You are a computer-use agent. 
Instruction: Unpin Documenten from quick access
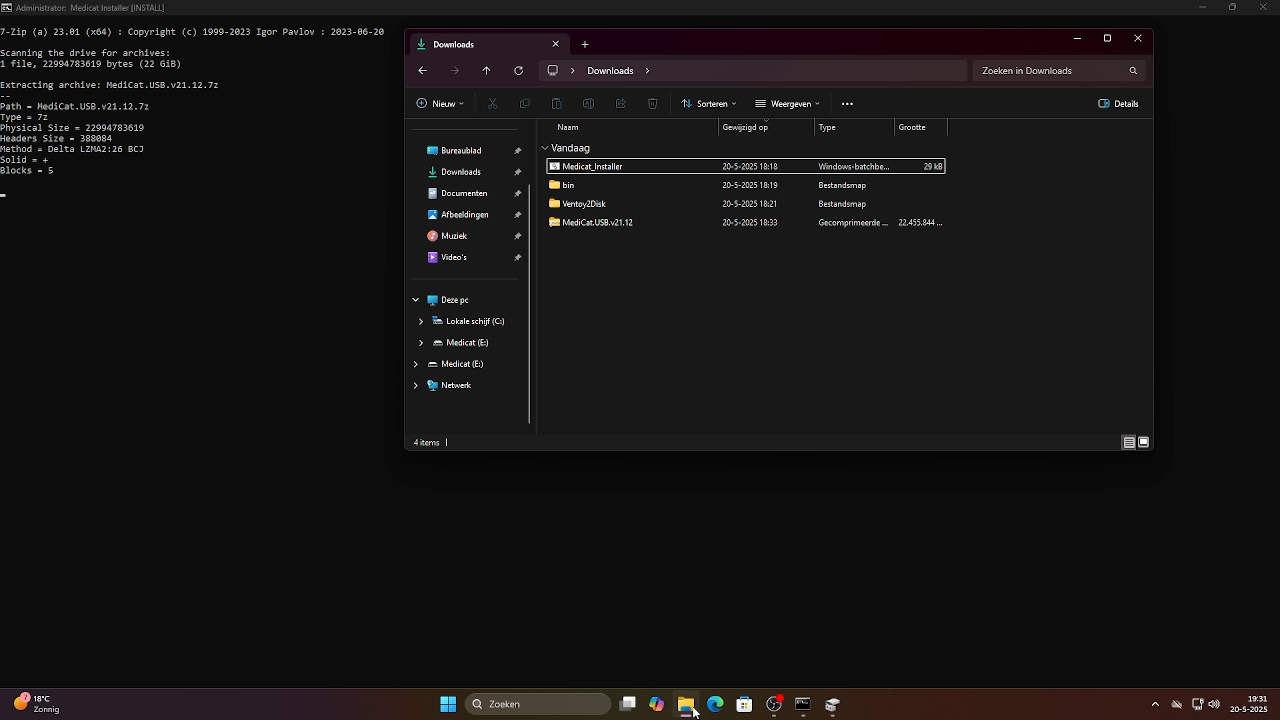tap(518, 194)
